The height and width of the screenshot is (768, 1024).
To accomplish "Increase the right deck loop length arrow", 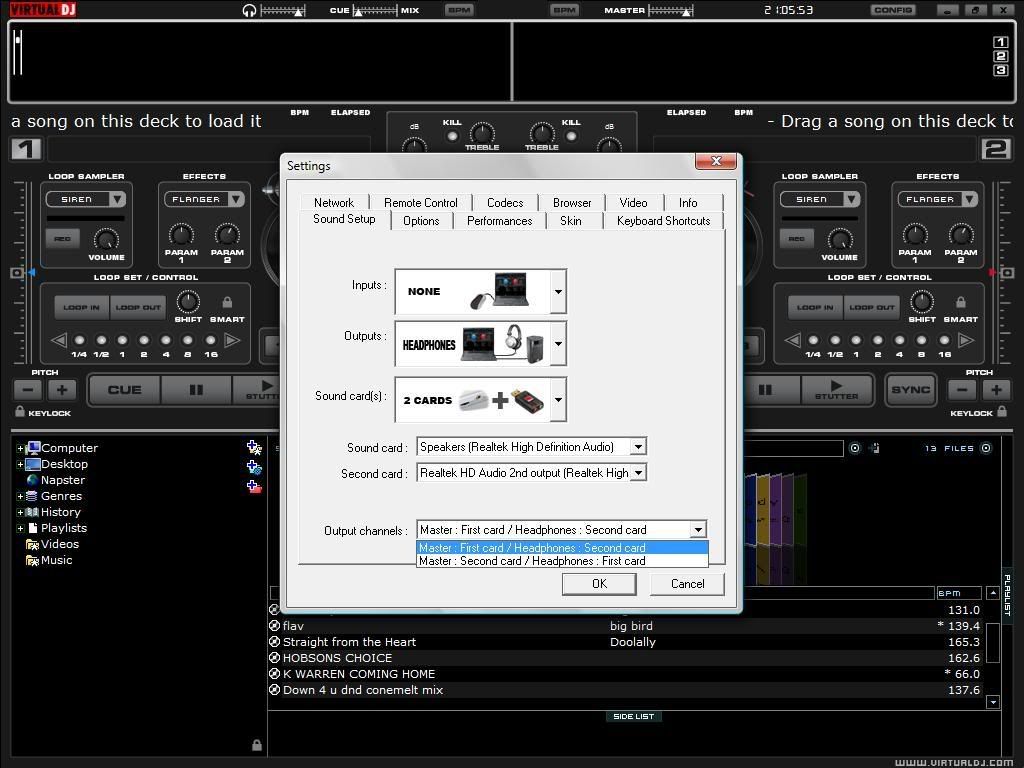I will tap(965, 340).
